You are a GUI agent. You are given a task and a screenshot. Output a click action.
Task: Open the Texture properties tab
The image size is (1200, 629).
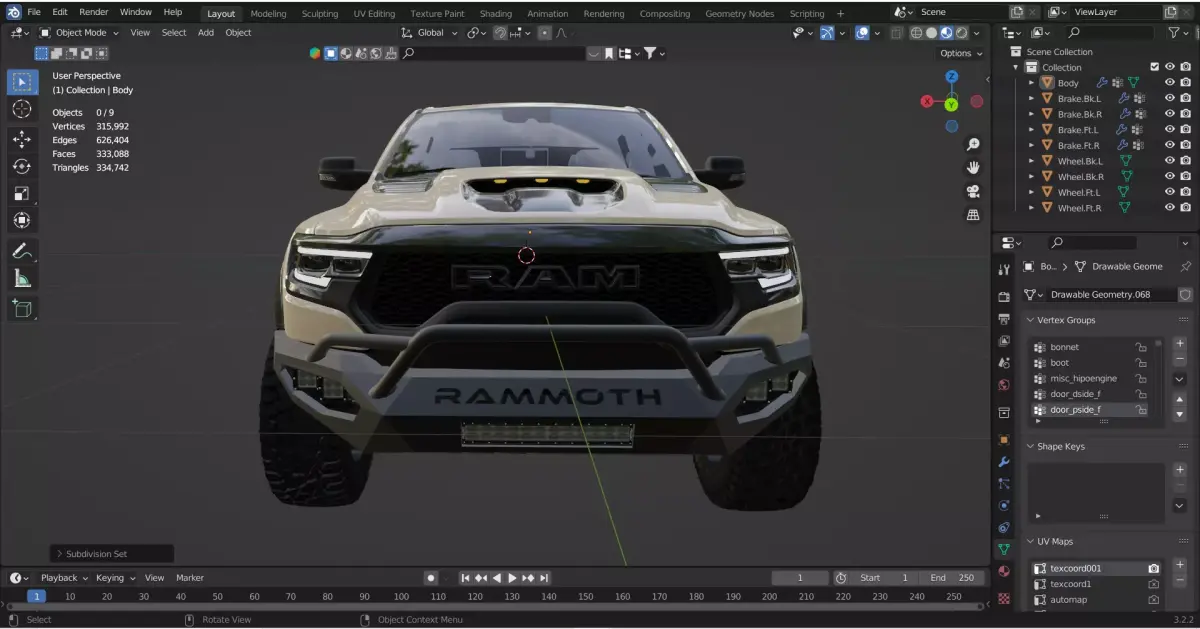coord(1004,598)
